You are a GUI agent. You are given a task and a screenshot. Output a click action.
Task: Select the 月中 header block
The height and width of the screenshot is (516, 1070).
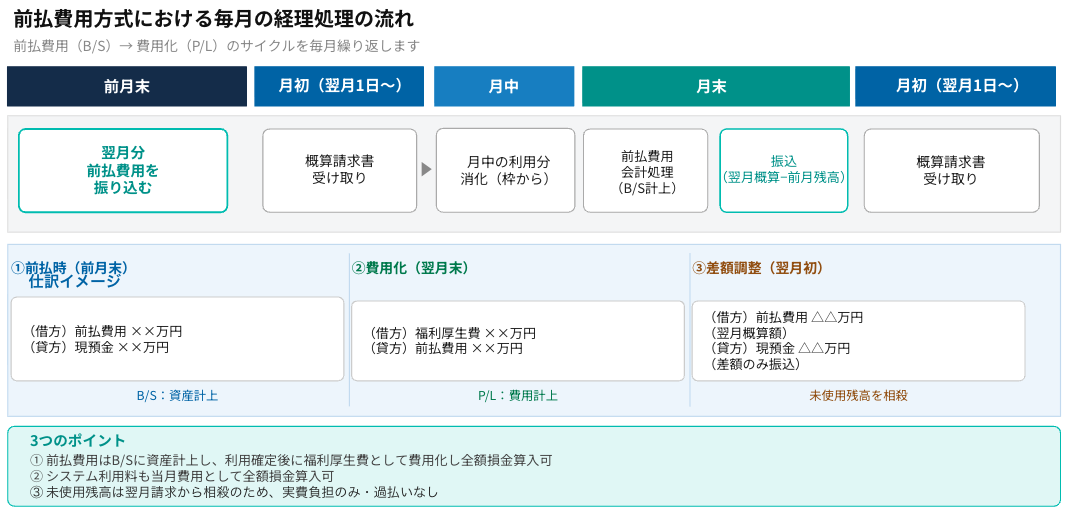coord(504,87)
